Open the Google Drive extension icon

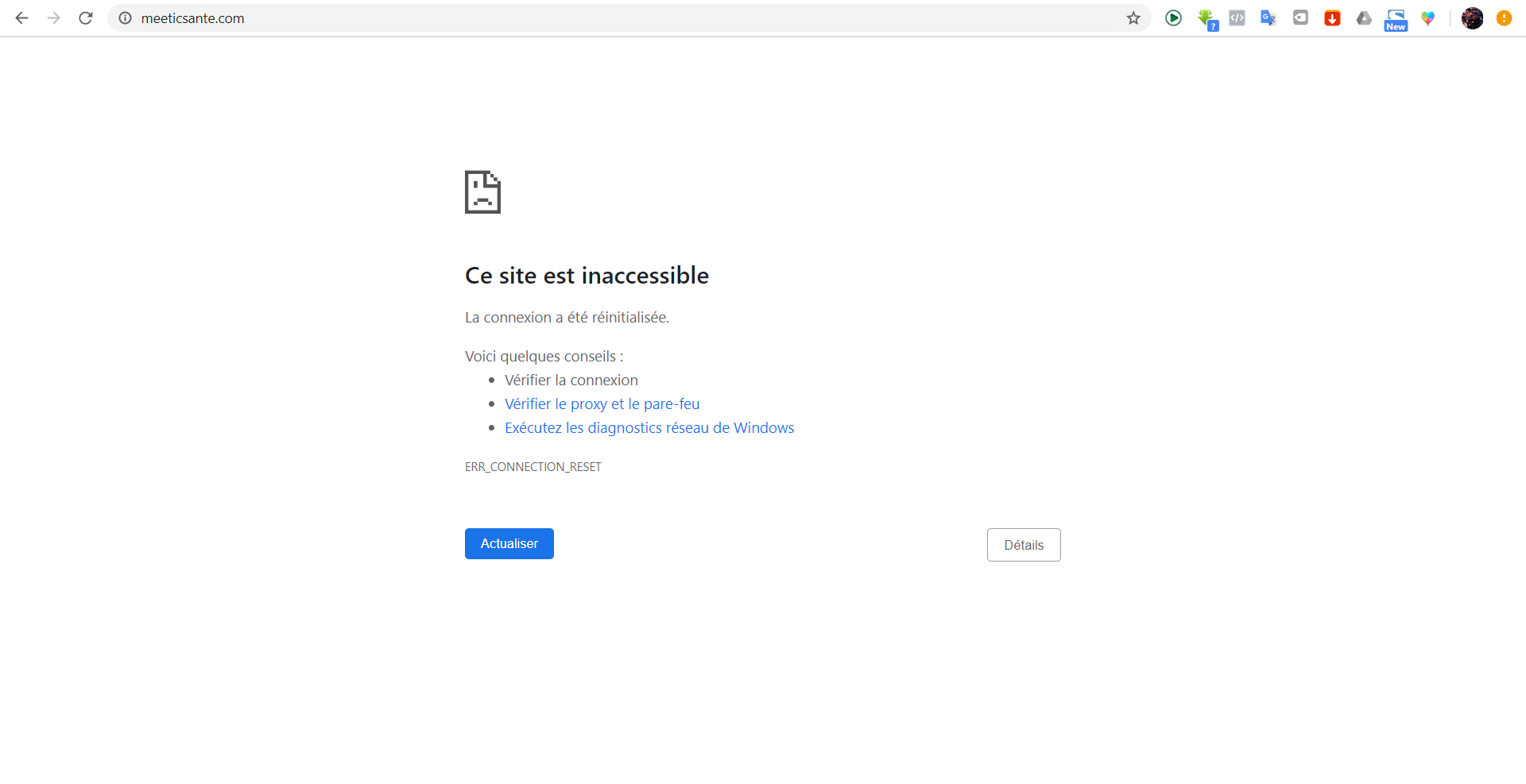point(1364,17)
